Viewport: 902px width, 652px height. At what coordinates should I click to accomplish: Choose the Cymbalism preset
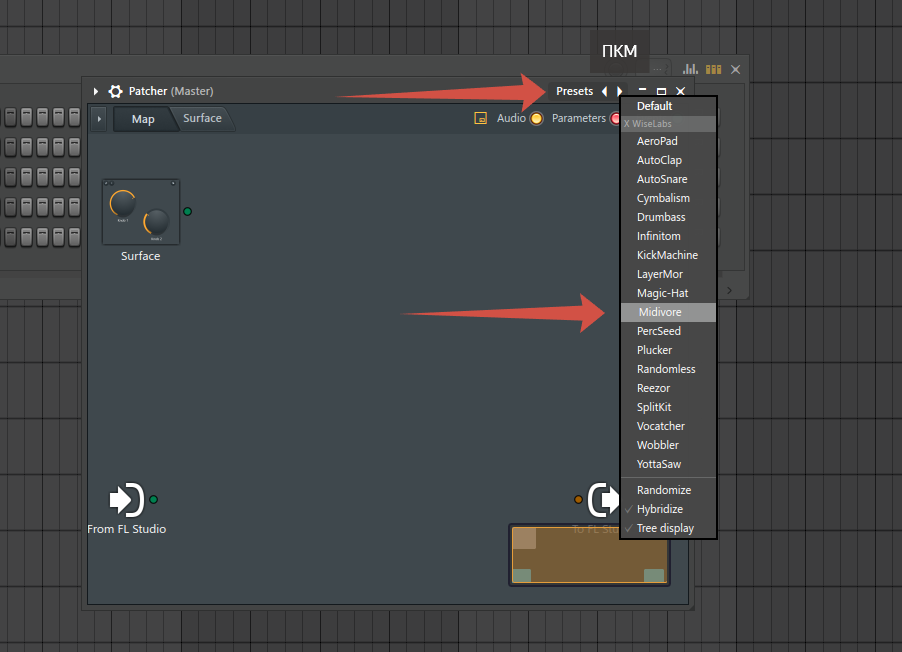click(x=668, y=198)
